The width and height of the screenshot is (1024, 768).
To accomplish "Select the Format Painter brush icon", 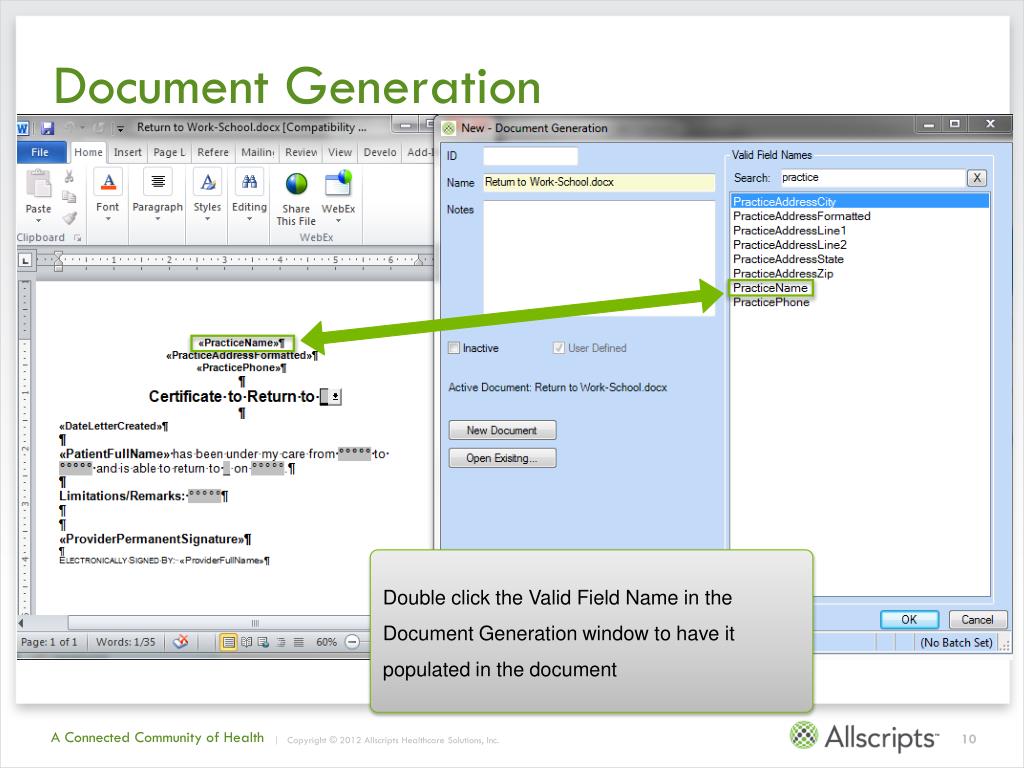I will click(69, 217).
